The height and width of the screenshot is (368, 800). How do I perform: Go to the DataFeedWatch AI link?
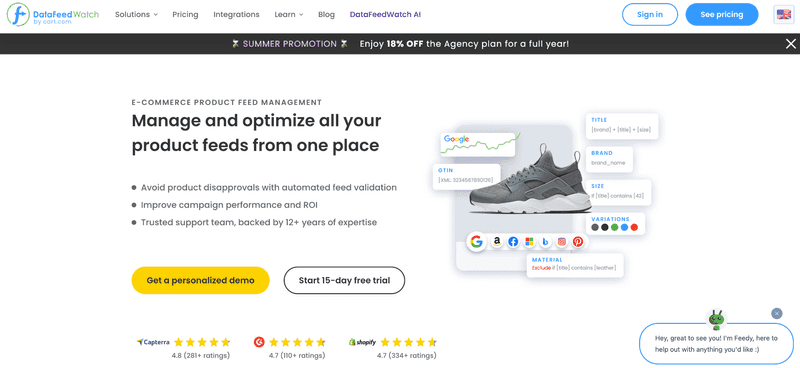(x=385, y=14)
